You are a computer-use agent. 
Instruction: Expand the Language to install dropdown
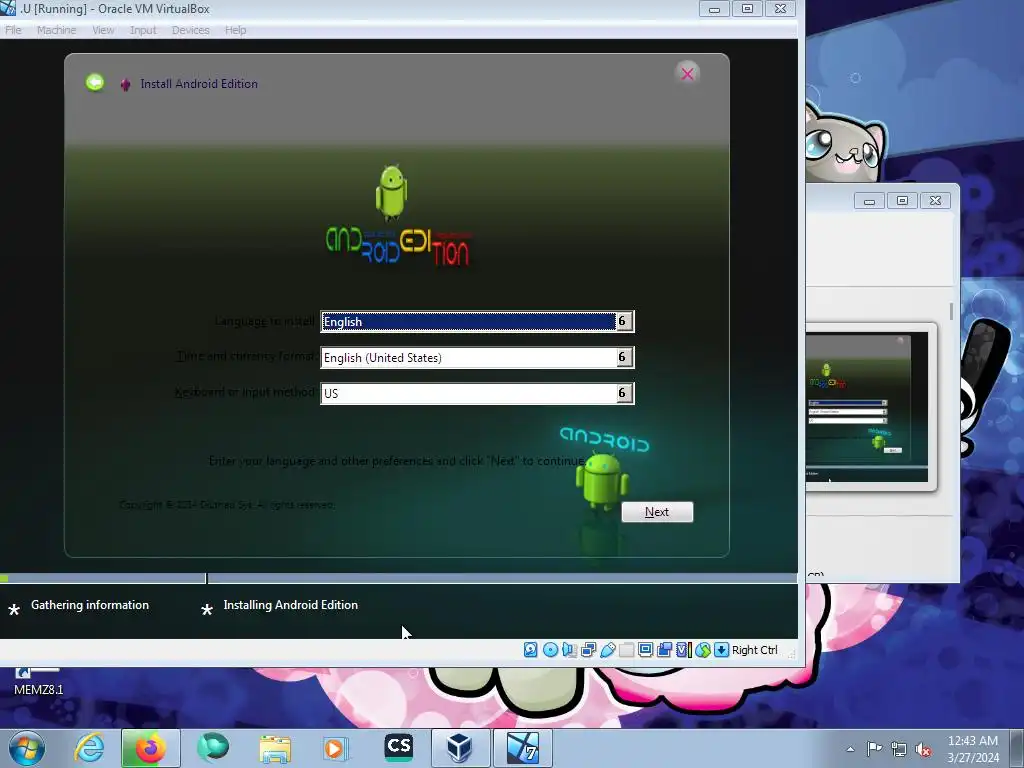click(623, 321)
